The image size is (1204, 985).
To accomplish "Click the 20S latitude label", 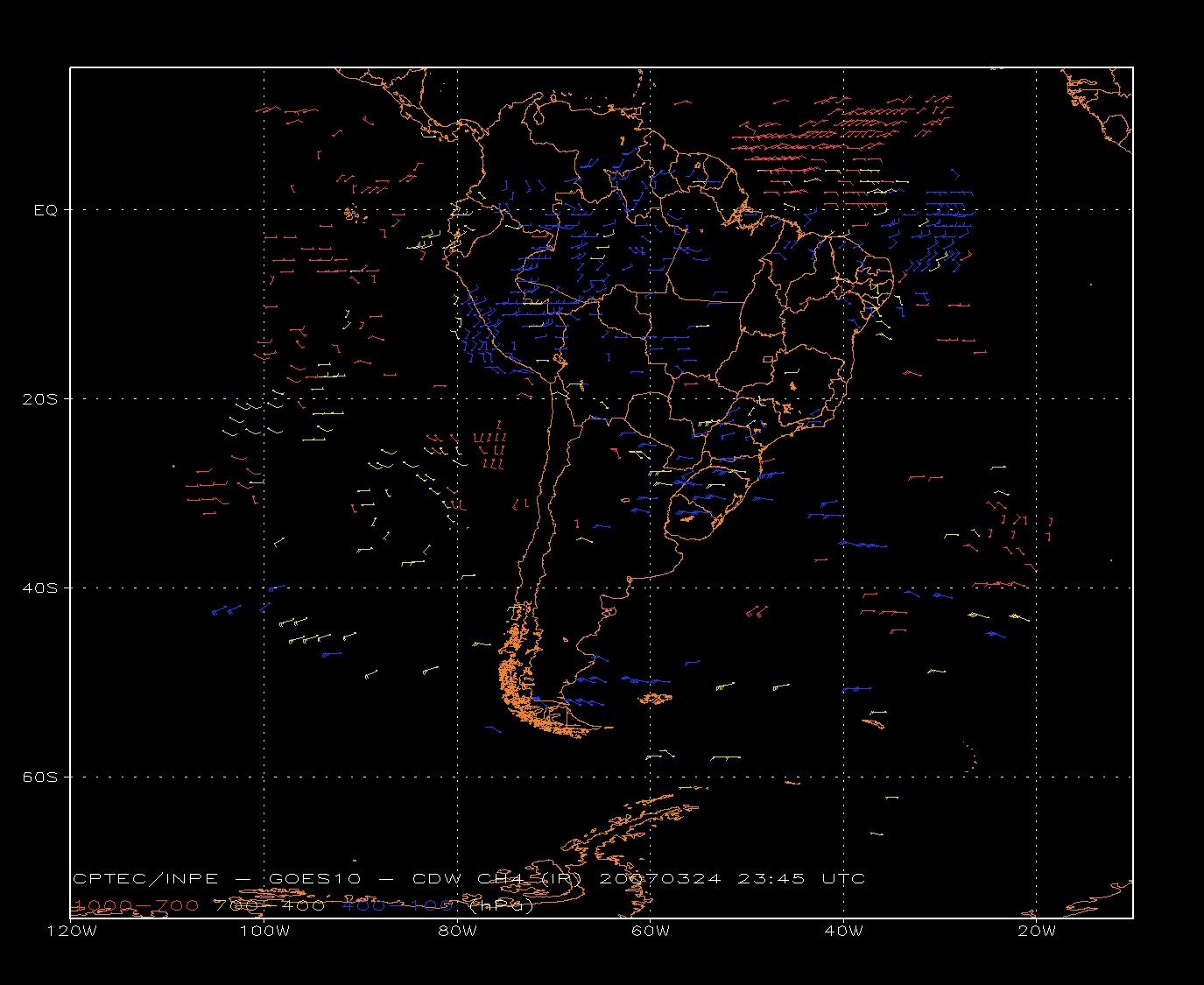I will 39,399.
